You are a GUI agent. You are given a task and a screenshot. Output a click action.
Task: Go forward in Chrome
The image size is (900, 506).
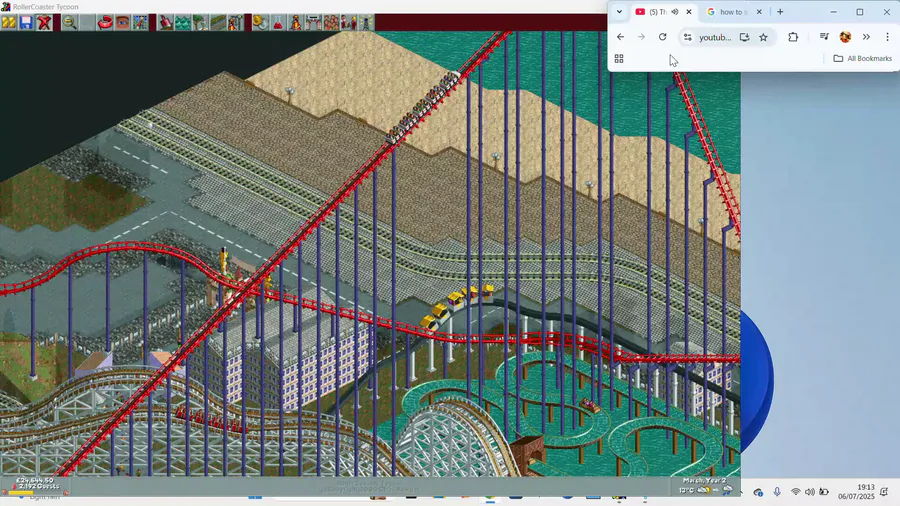(x=641, y=37)
